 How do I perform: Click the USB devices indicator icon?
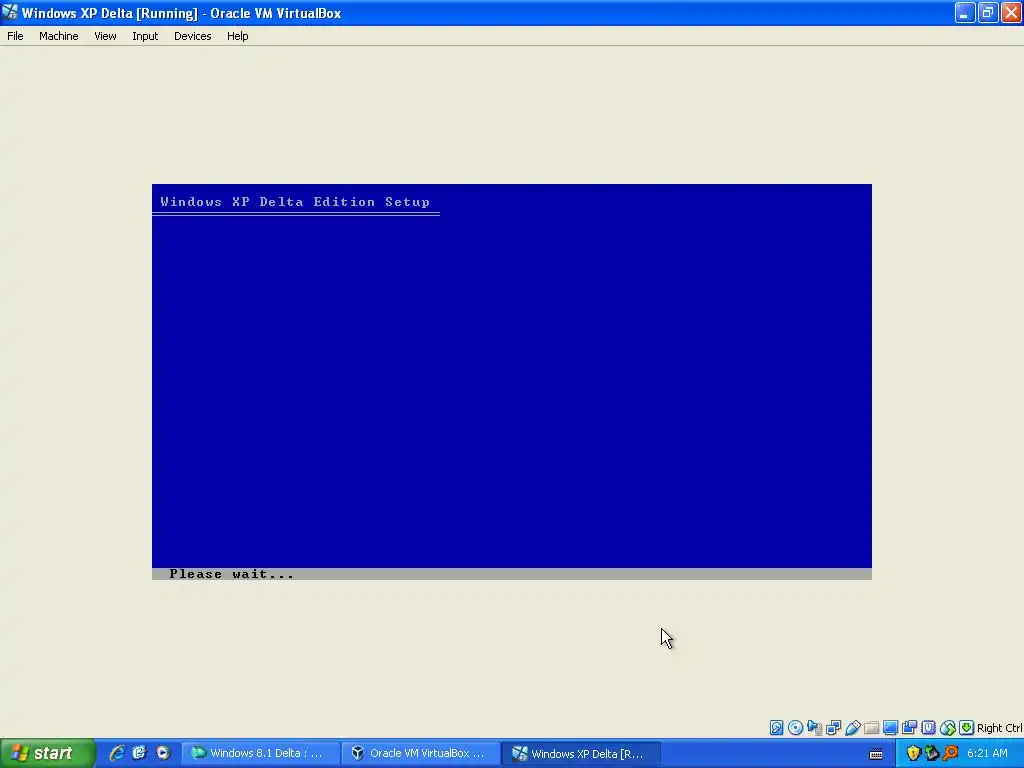coord(852,728)
